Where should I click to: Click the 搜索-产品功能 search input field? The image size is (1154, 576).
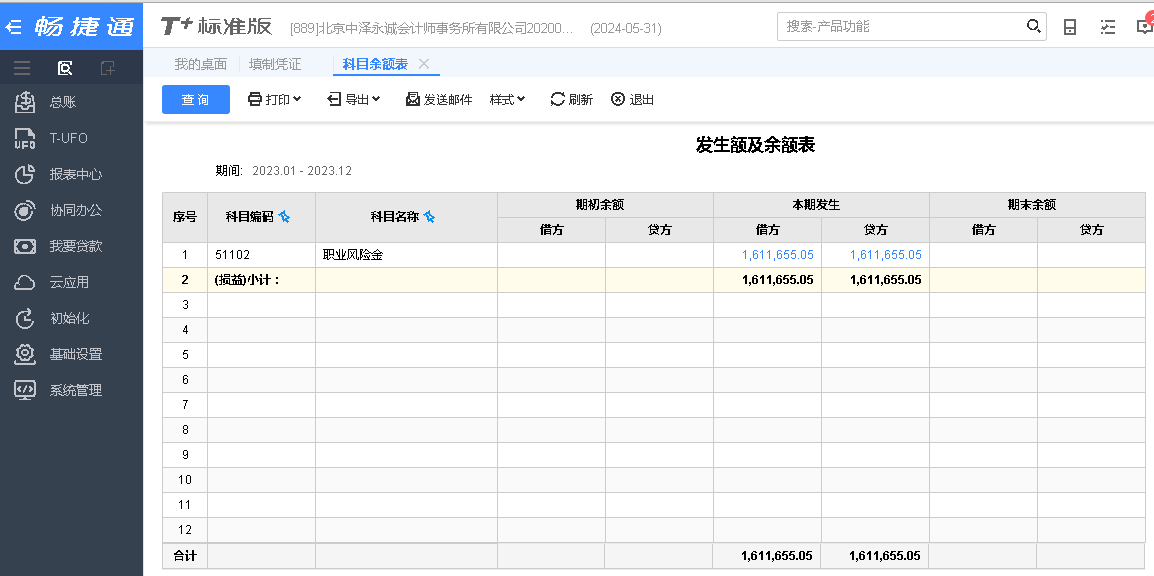click(900, 26)
